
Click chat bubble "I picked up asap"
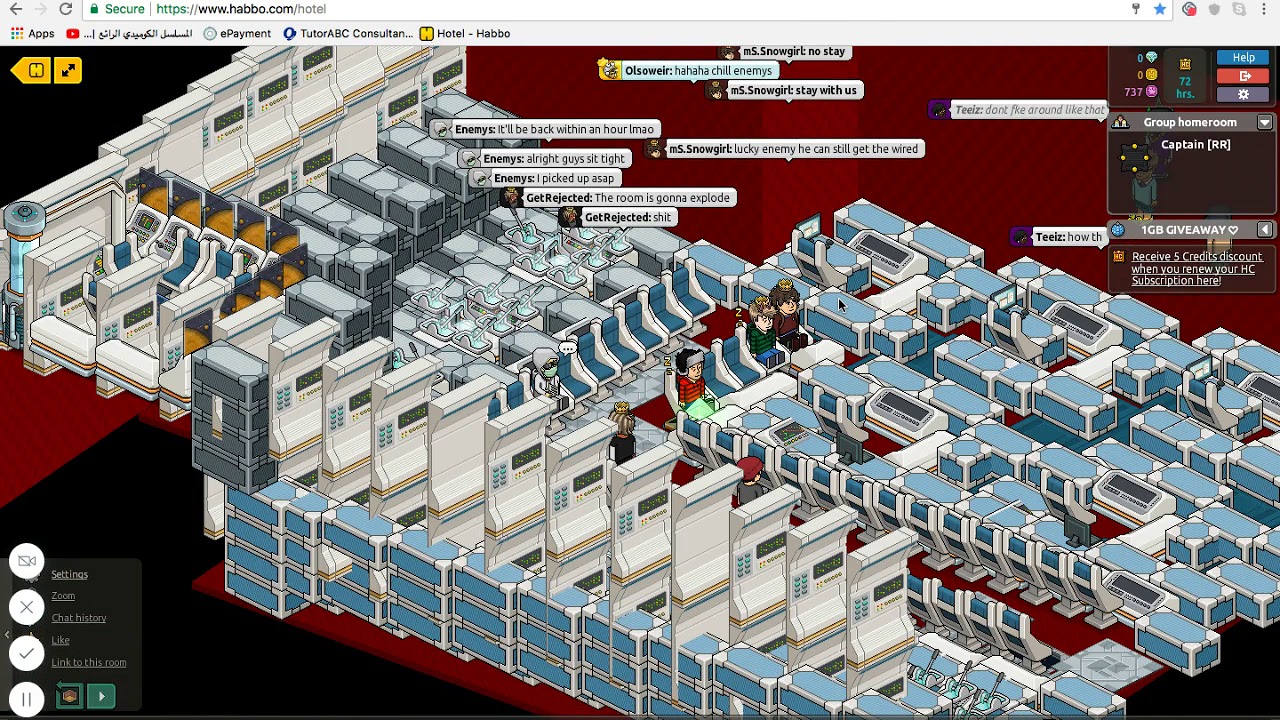coord(543,178)
